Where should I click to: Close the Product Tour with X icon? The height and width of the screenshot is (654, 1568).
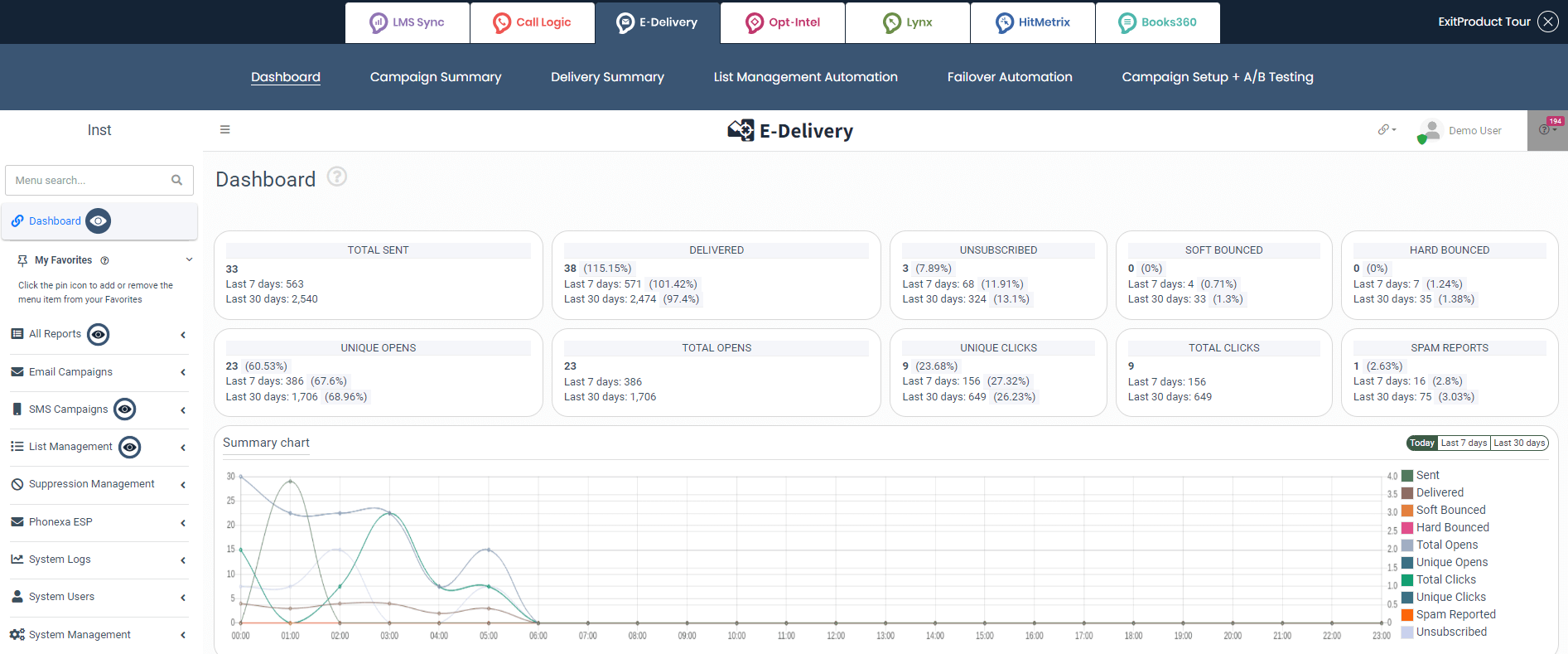1547,22
